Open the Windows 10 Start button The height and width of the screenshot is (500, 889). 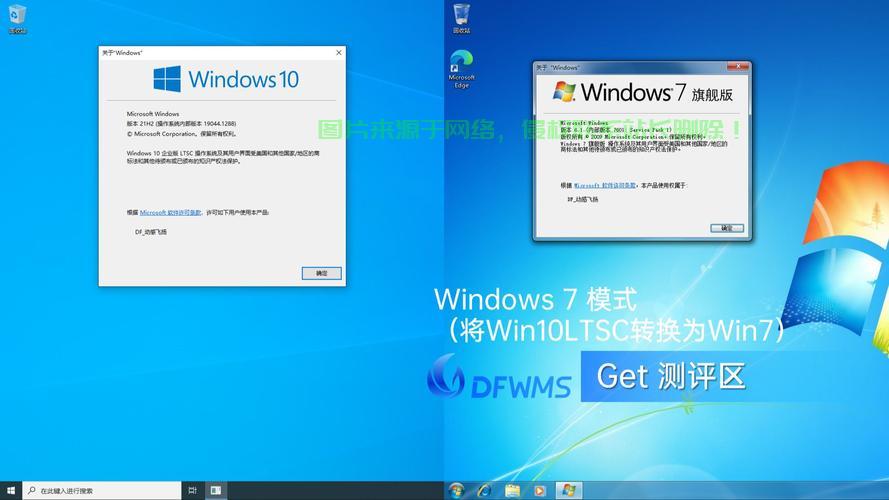[11, 490]
